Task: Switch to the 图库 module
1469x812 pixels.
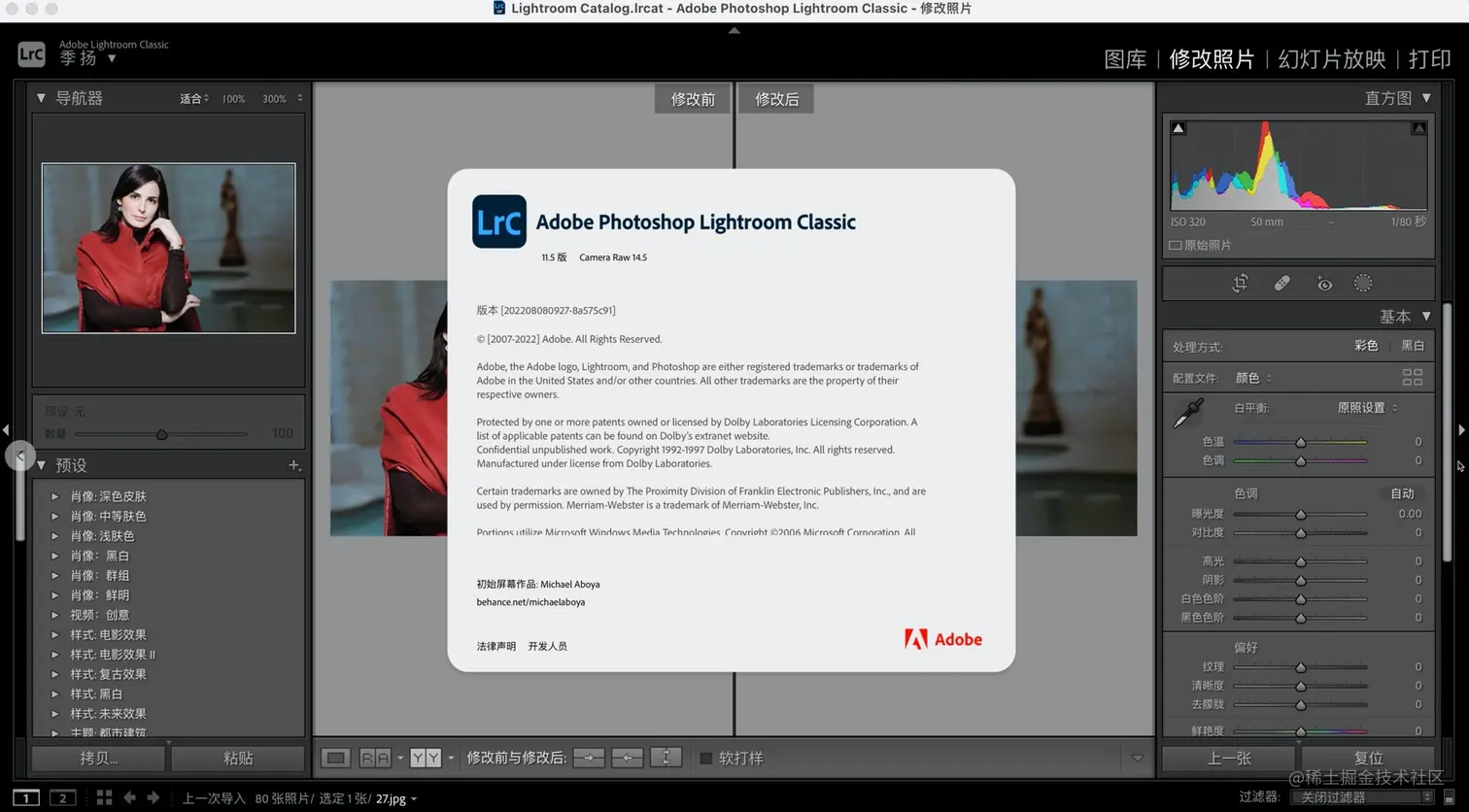Action: point(1125,59)
